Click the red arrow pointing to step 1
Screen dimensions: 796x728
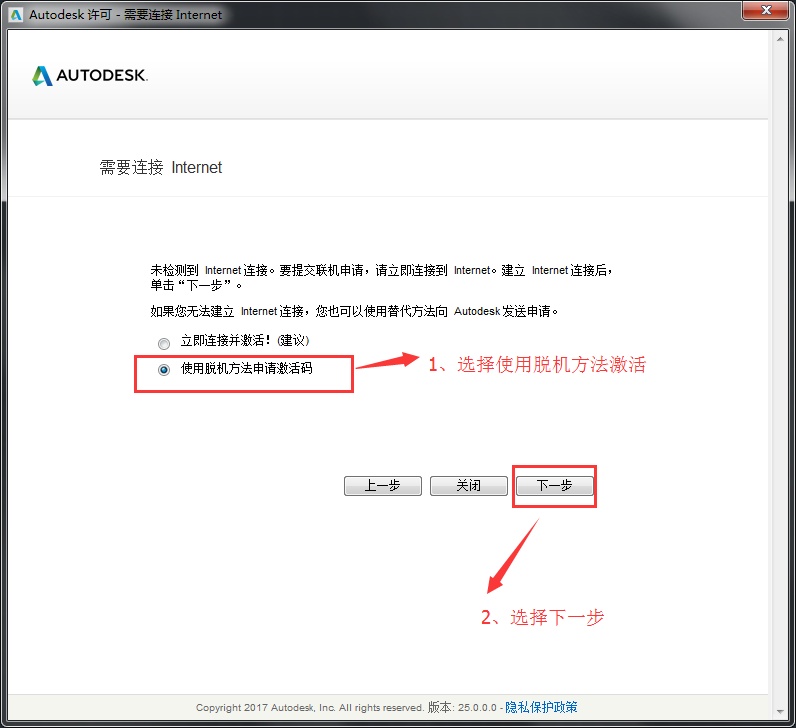tap(388, 361)
